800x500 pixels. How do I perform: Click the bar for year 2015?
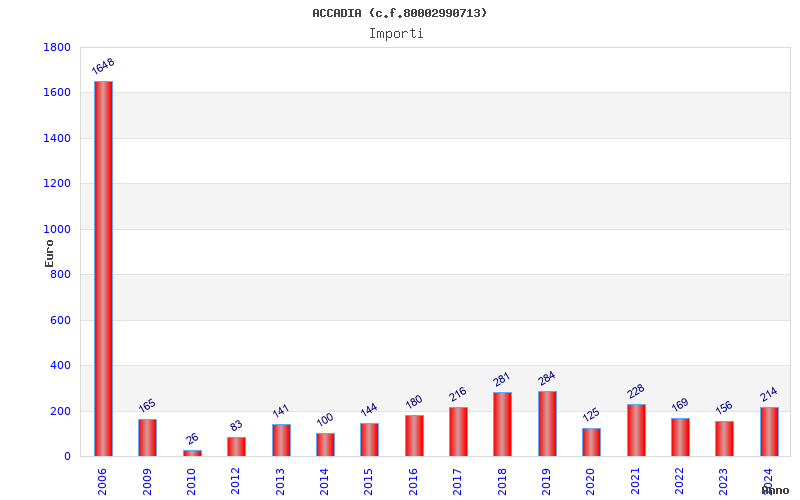tap(369, 440)
